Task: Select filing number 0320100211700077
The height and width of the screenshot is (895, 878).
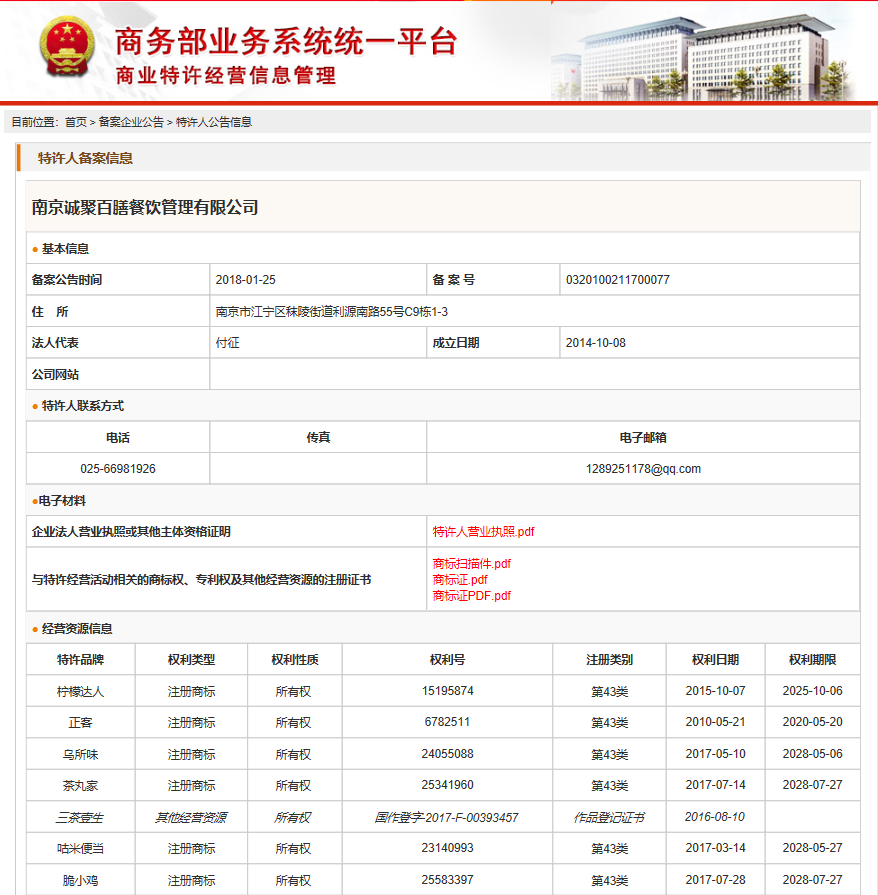Action: coord(618,280)
